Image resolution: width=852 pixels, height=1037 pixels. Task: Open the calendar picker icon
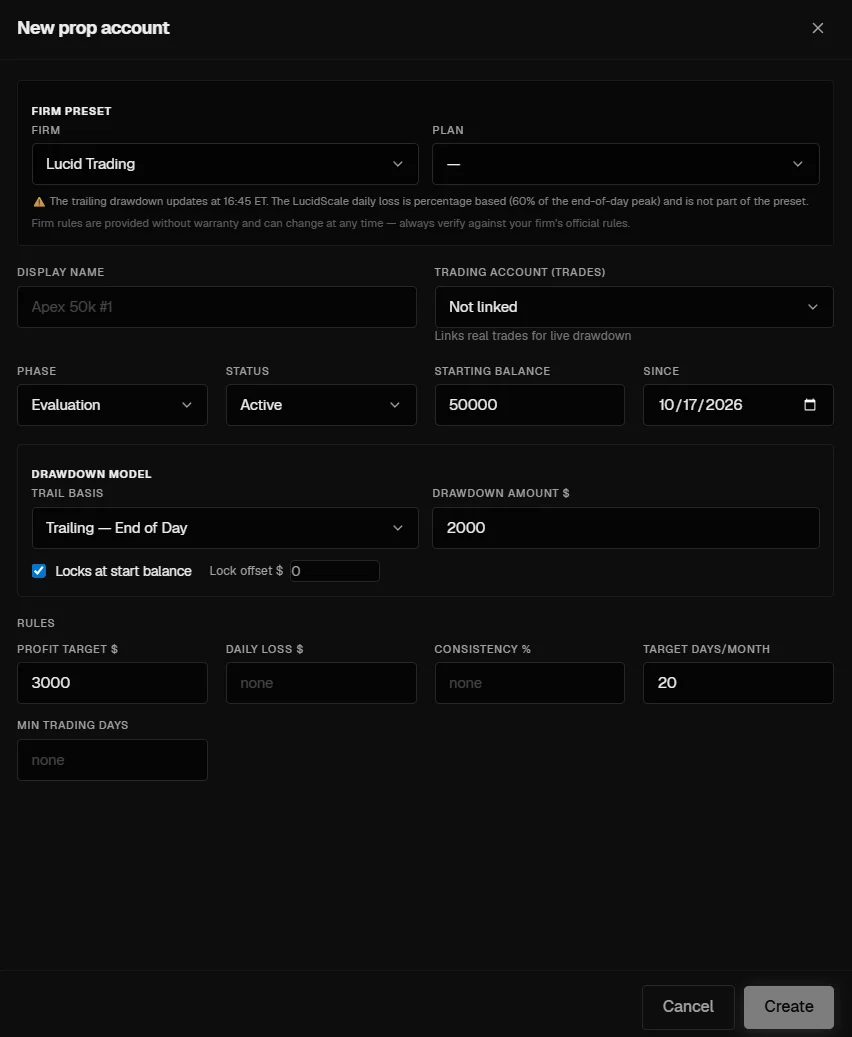pos(810,405)
